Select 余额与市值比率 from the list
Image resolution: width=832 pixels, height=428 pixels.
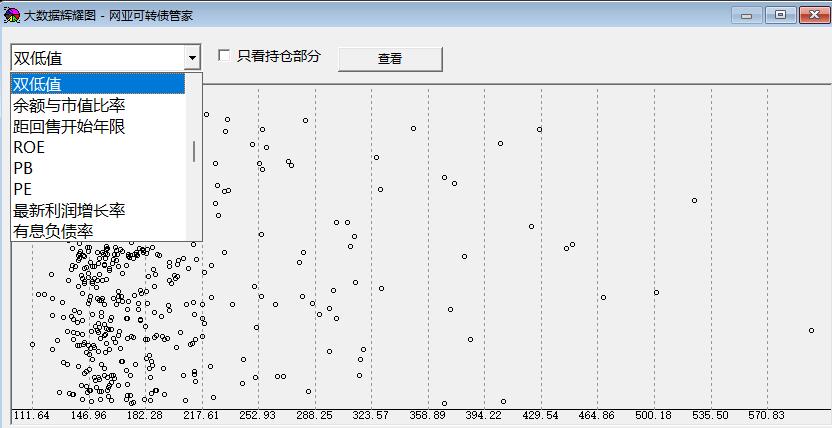98,105
